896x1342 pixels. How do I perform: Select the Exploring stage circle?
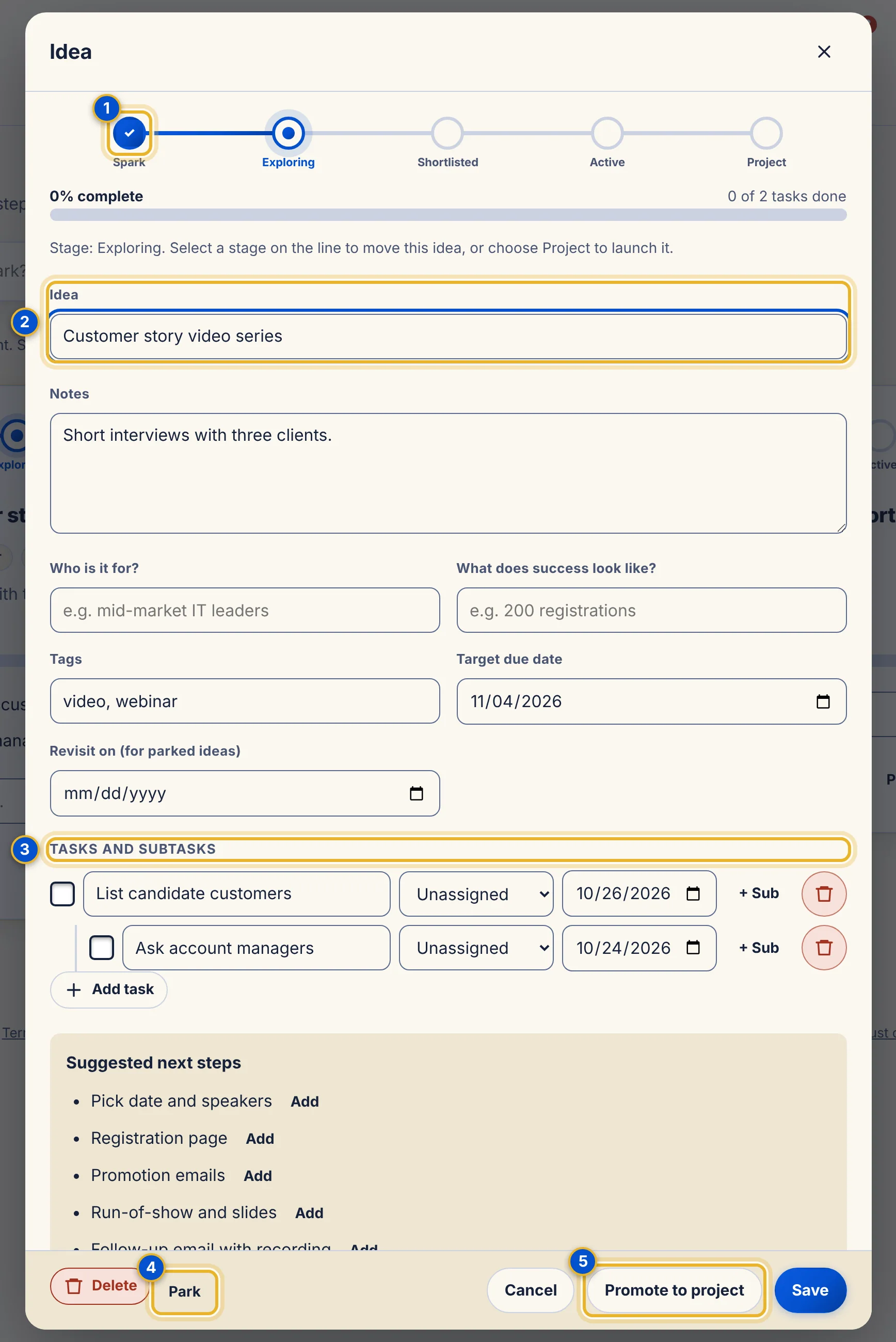[x=288, y=133]
